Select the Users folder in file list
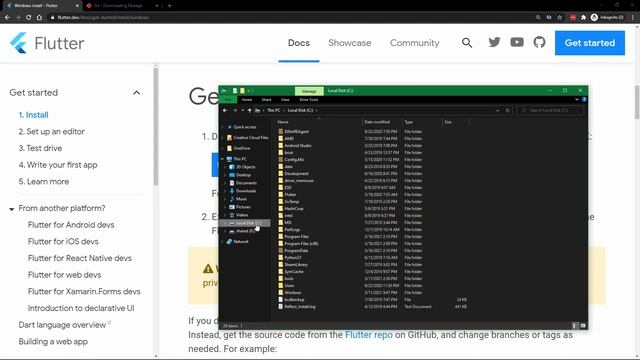 [x=289, y=286]
